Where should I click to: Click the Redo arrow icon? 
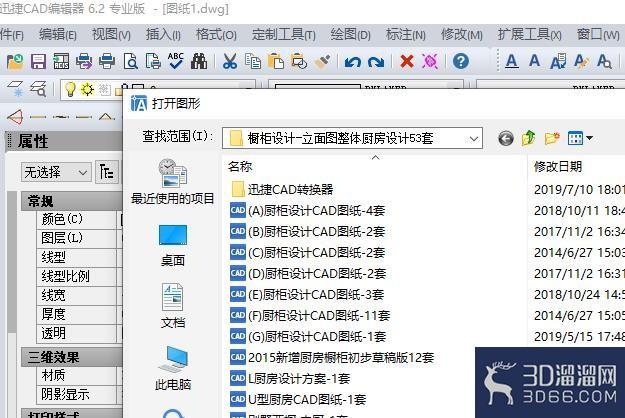(376, 62)
